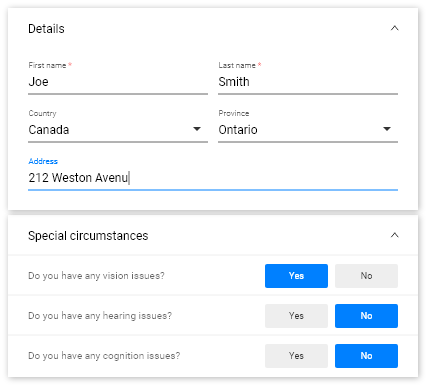Collapse the Special circumstances chevron

[x=394, y=235]
